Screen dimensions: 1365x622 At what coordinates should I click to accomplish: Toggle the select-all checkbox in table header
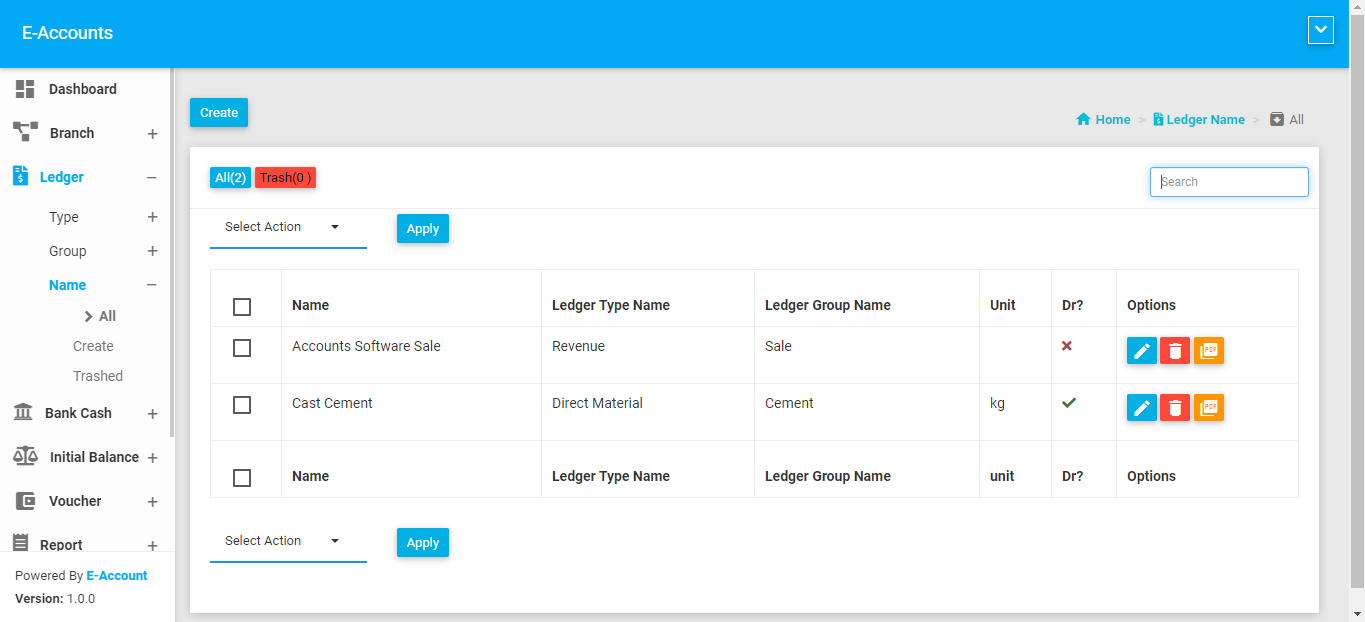point(242,307)
